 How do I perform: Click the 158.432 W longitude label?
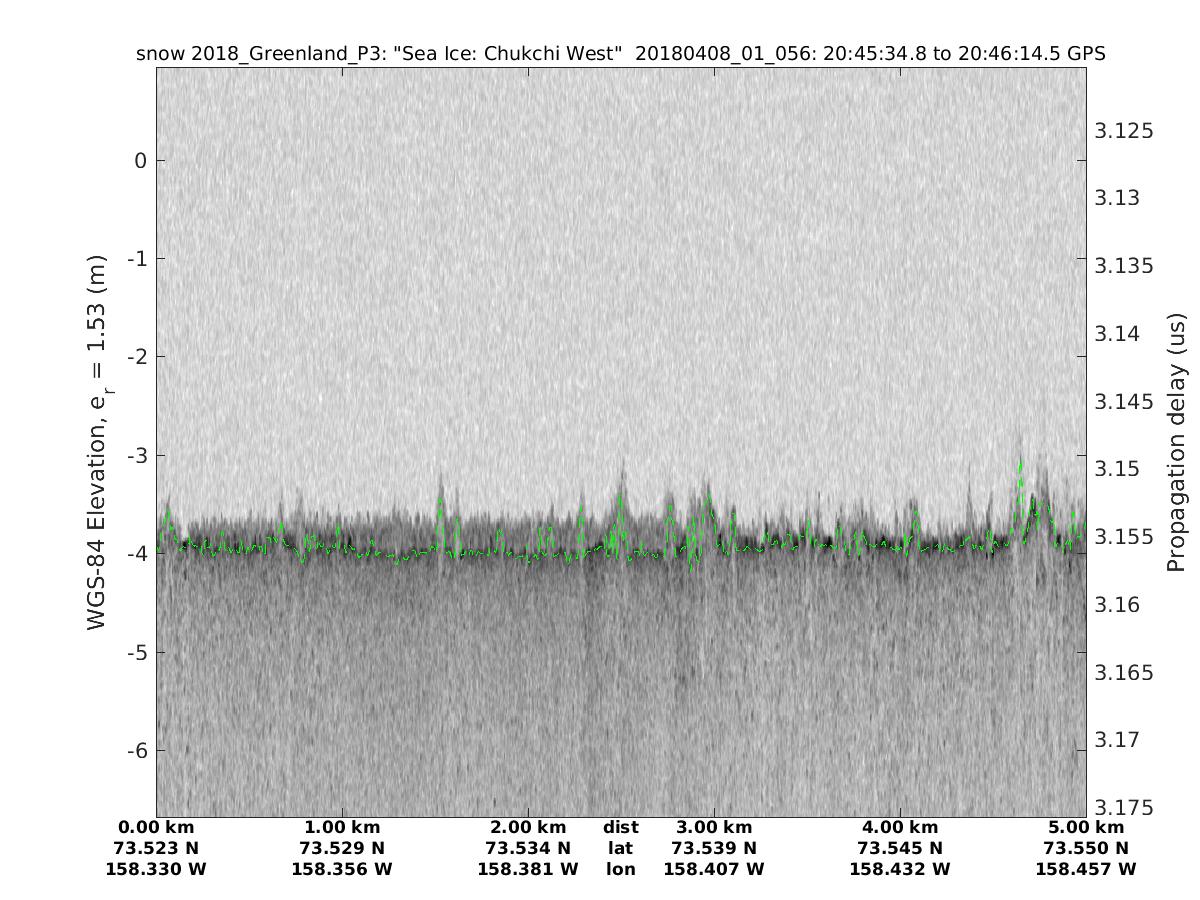coord(900,869)
